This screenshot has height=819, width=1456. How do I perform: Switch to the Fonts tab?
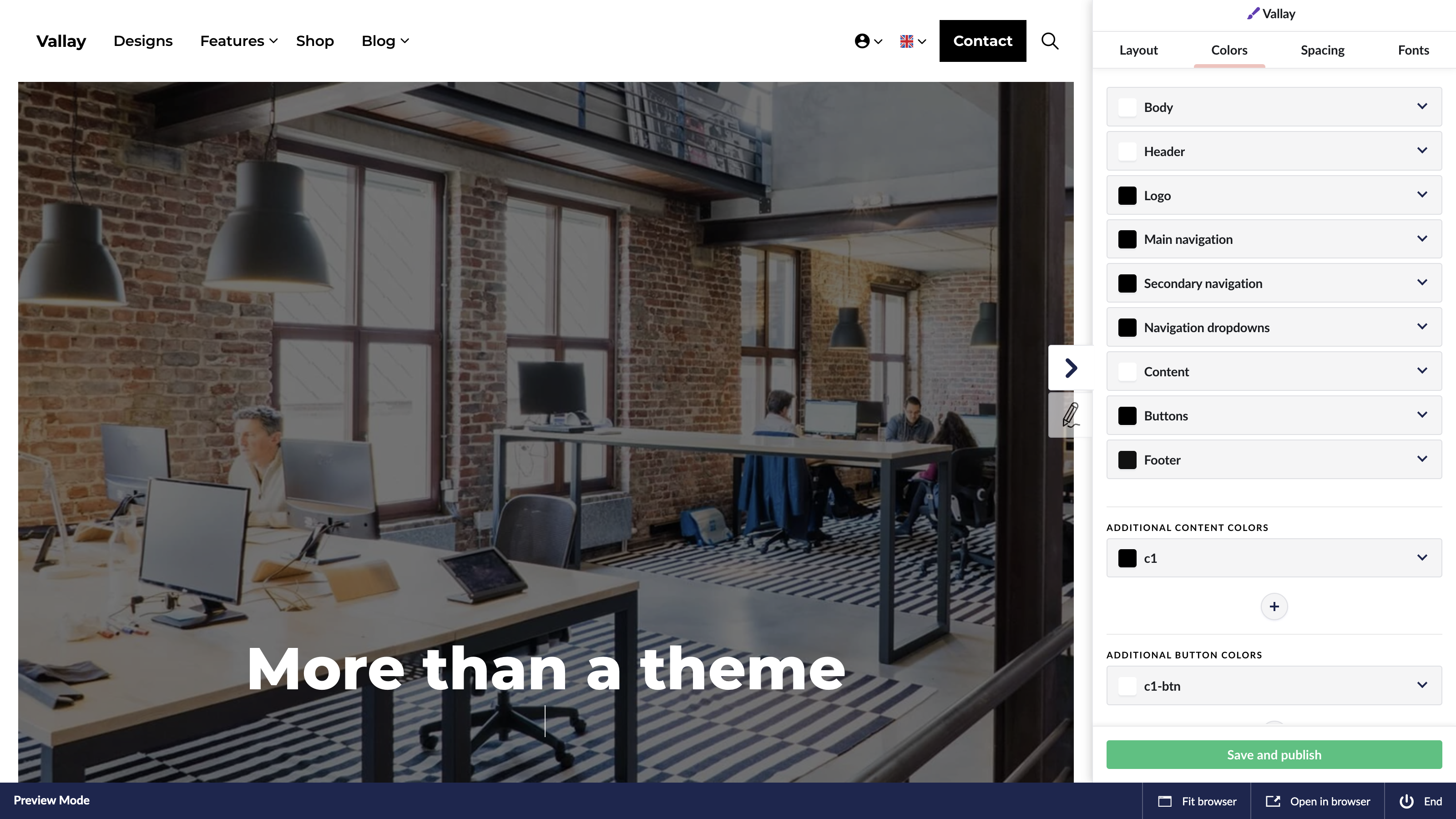(1413, 50)
